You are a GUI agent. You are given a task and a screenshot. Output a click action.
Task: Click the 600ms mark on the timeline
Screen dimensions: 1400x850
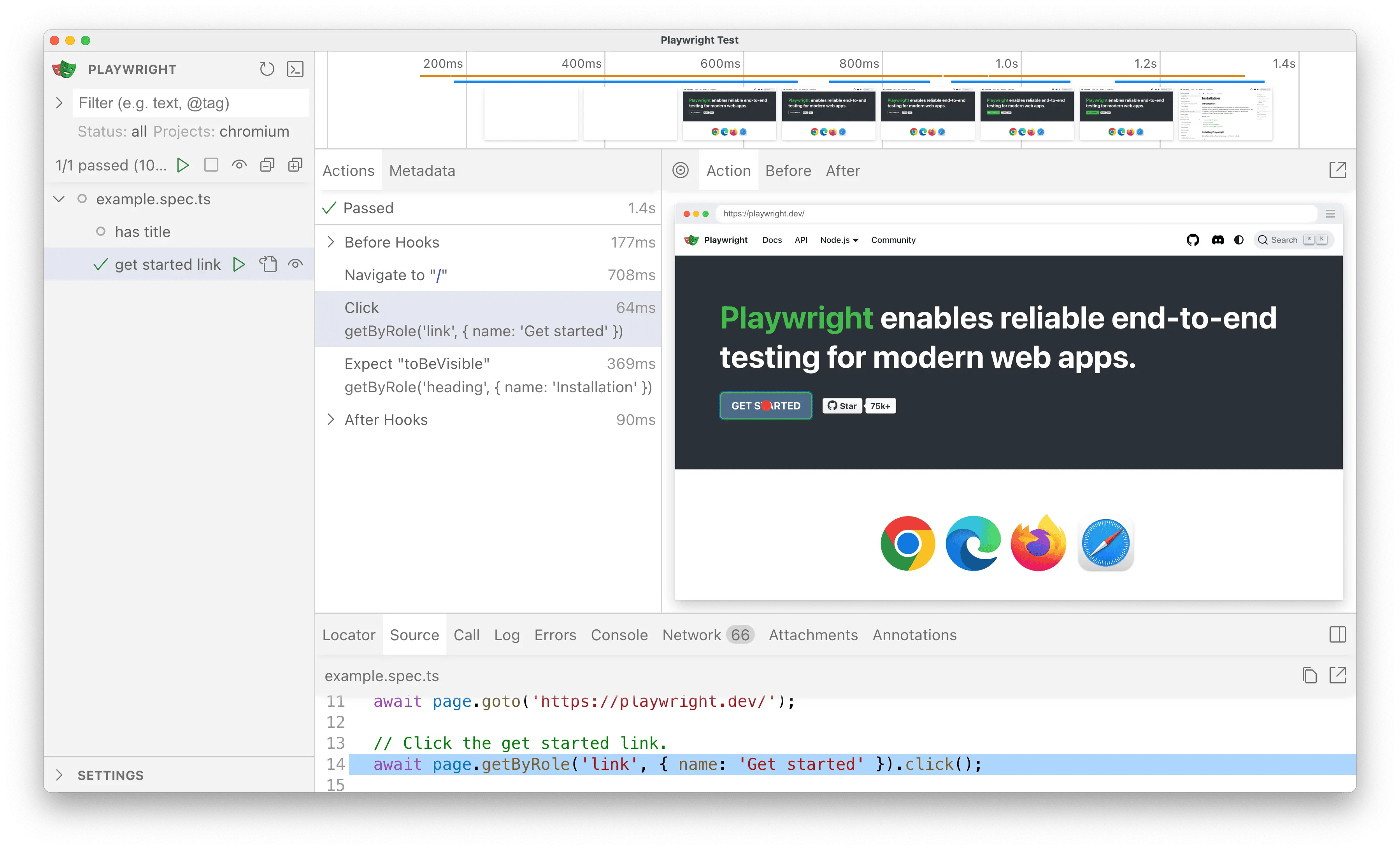click(x=719, y=64)
